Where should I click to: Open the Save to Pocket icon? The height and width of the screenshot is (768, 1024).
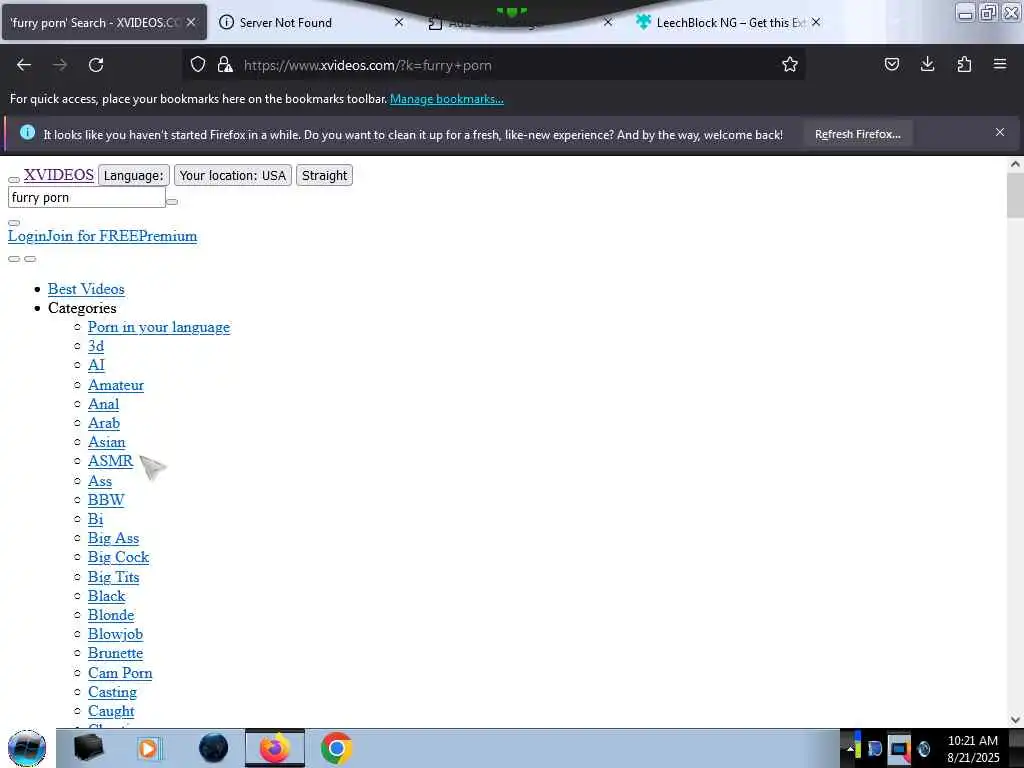click(x=891, y=64)
